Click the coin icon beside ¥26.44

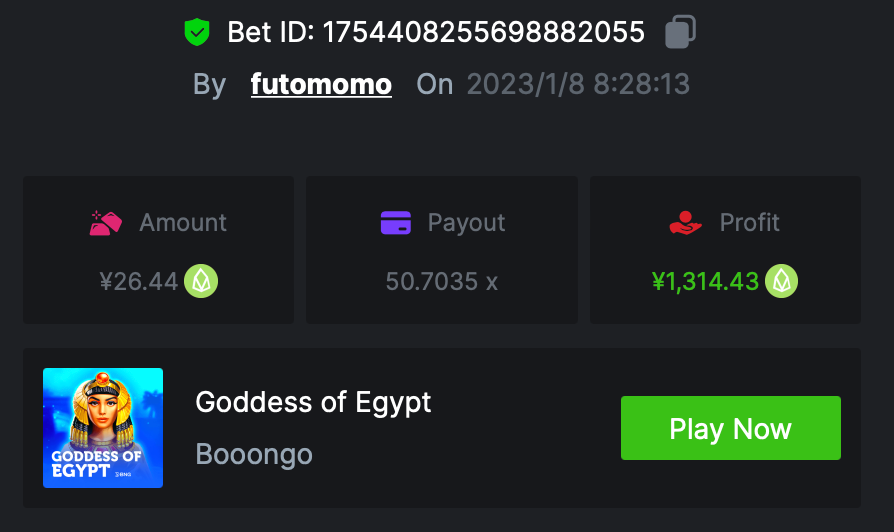pos(201,282)
